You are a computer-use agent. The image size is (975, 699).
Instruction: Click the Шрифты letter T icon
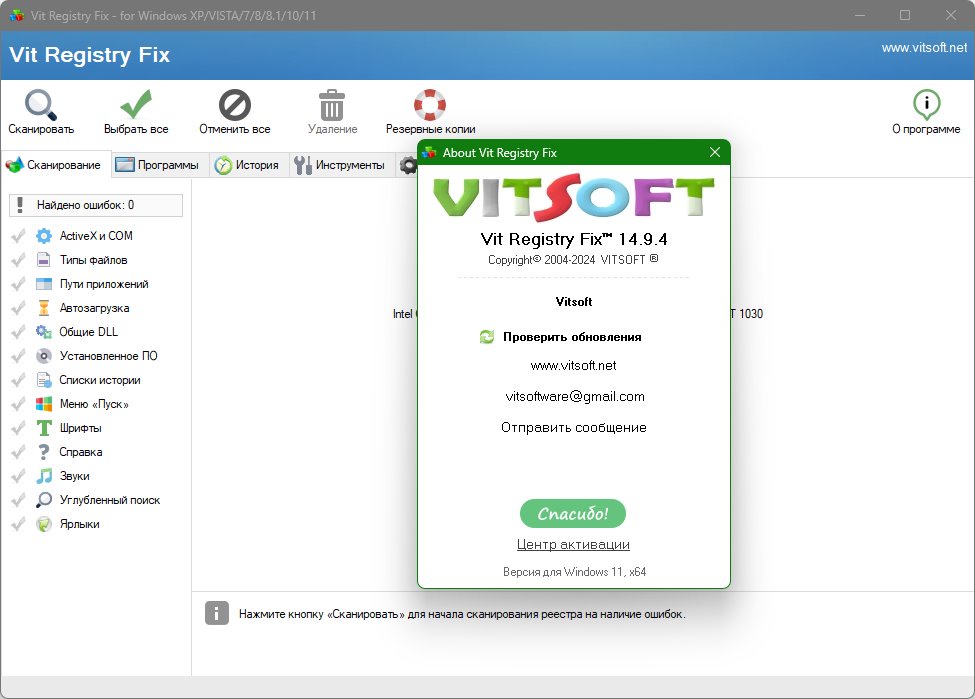44,428
